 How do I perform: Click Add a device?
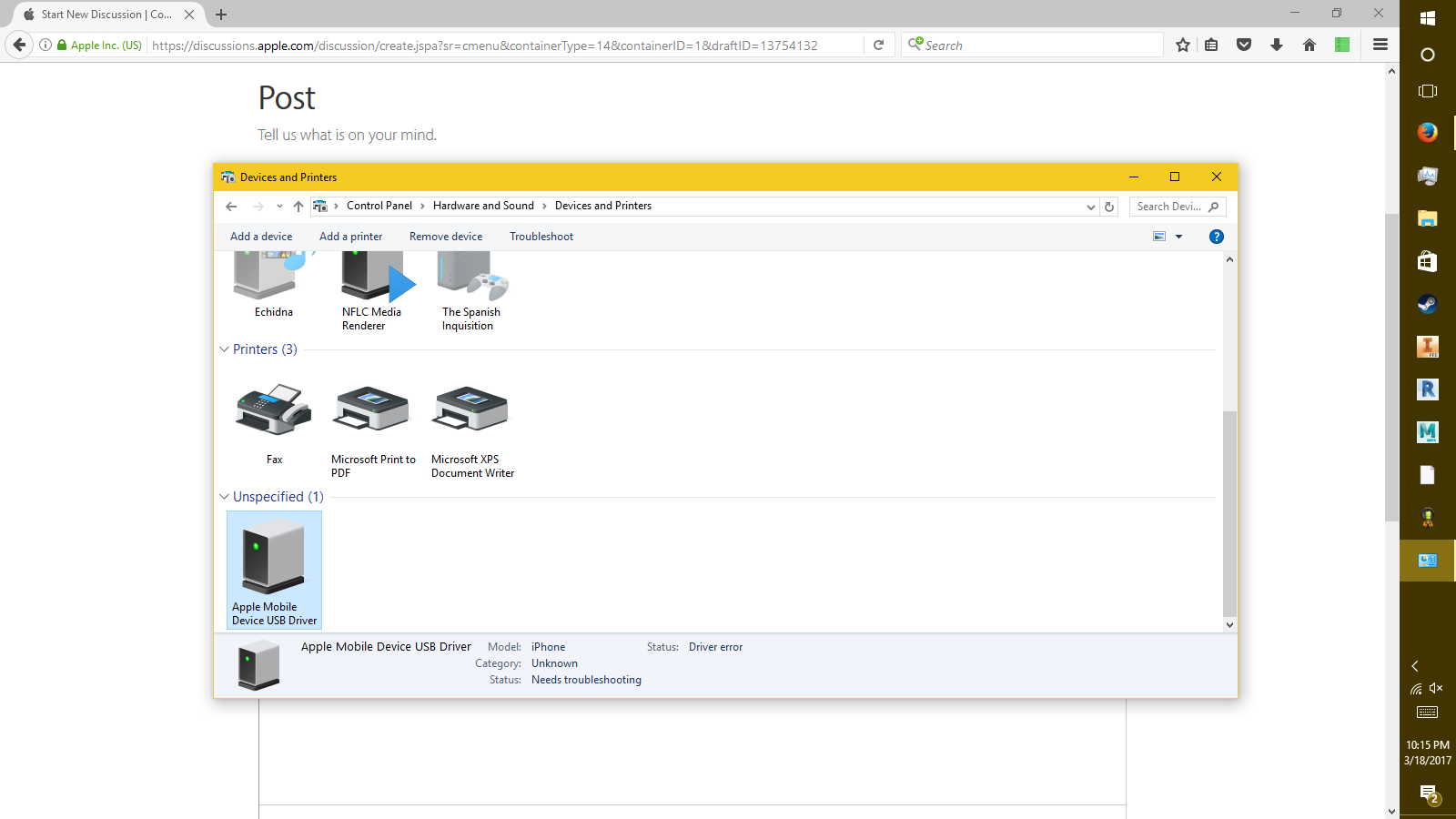261,237
